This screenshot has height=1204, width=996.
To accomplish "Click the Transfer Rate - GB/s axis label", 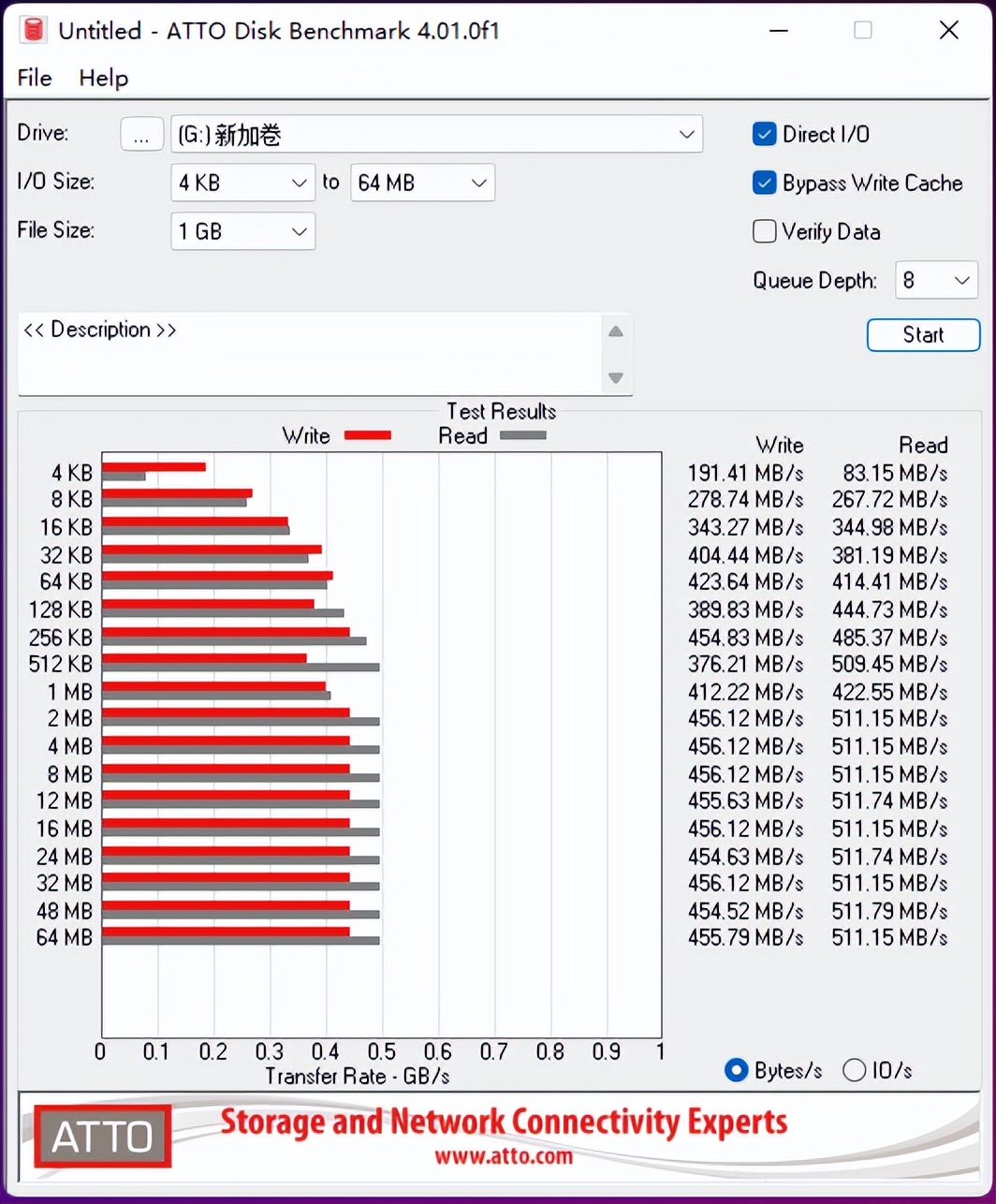I will 358,1077.
